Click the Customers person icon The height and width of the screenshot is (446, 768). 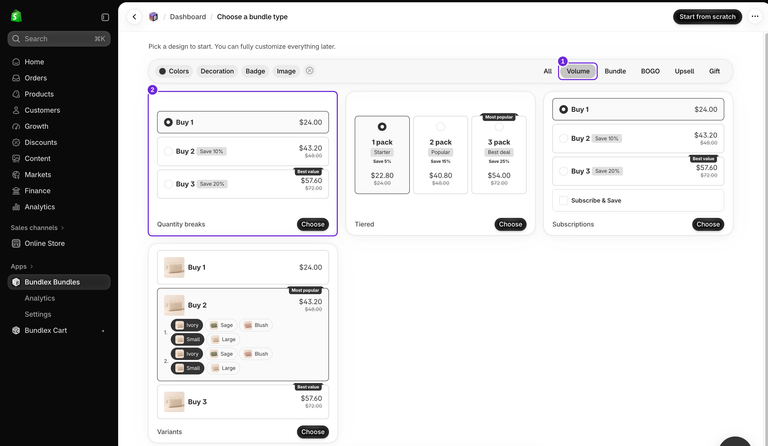click(x=16, y=110)
